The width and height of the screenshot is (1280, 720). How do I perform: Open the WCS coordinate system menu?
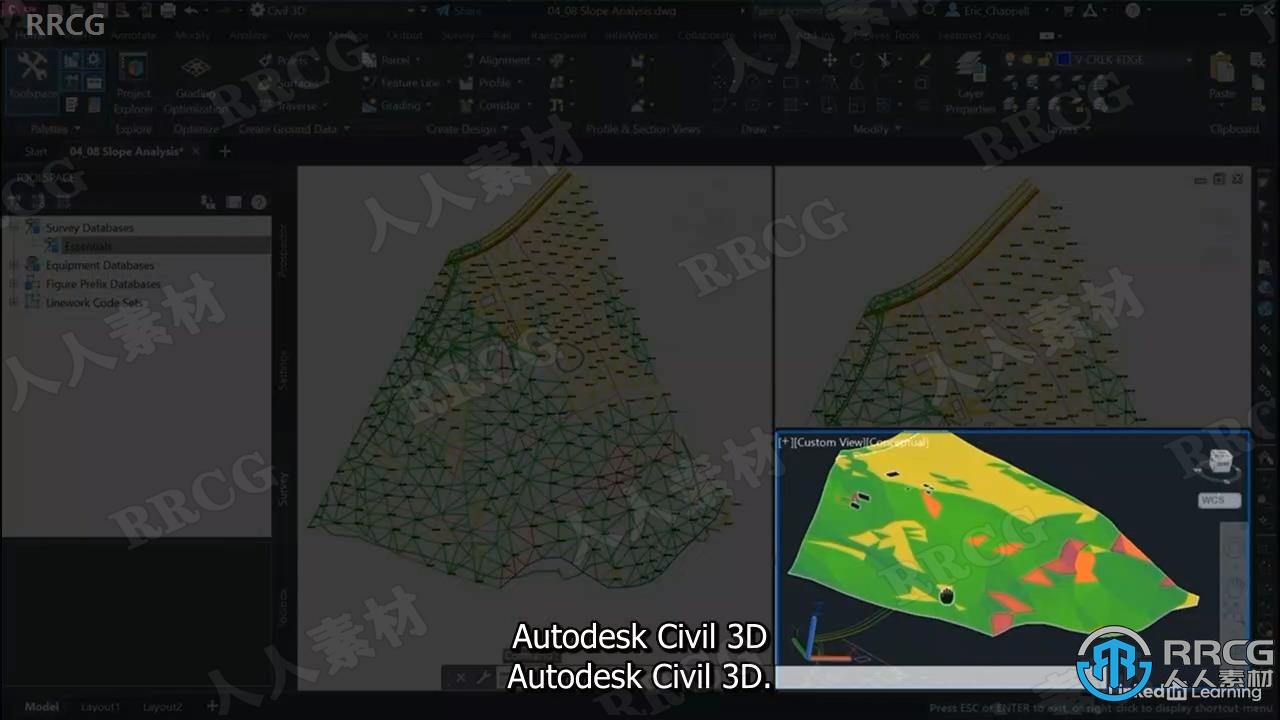coord(1220,500)
